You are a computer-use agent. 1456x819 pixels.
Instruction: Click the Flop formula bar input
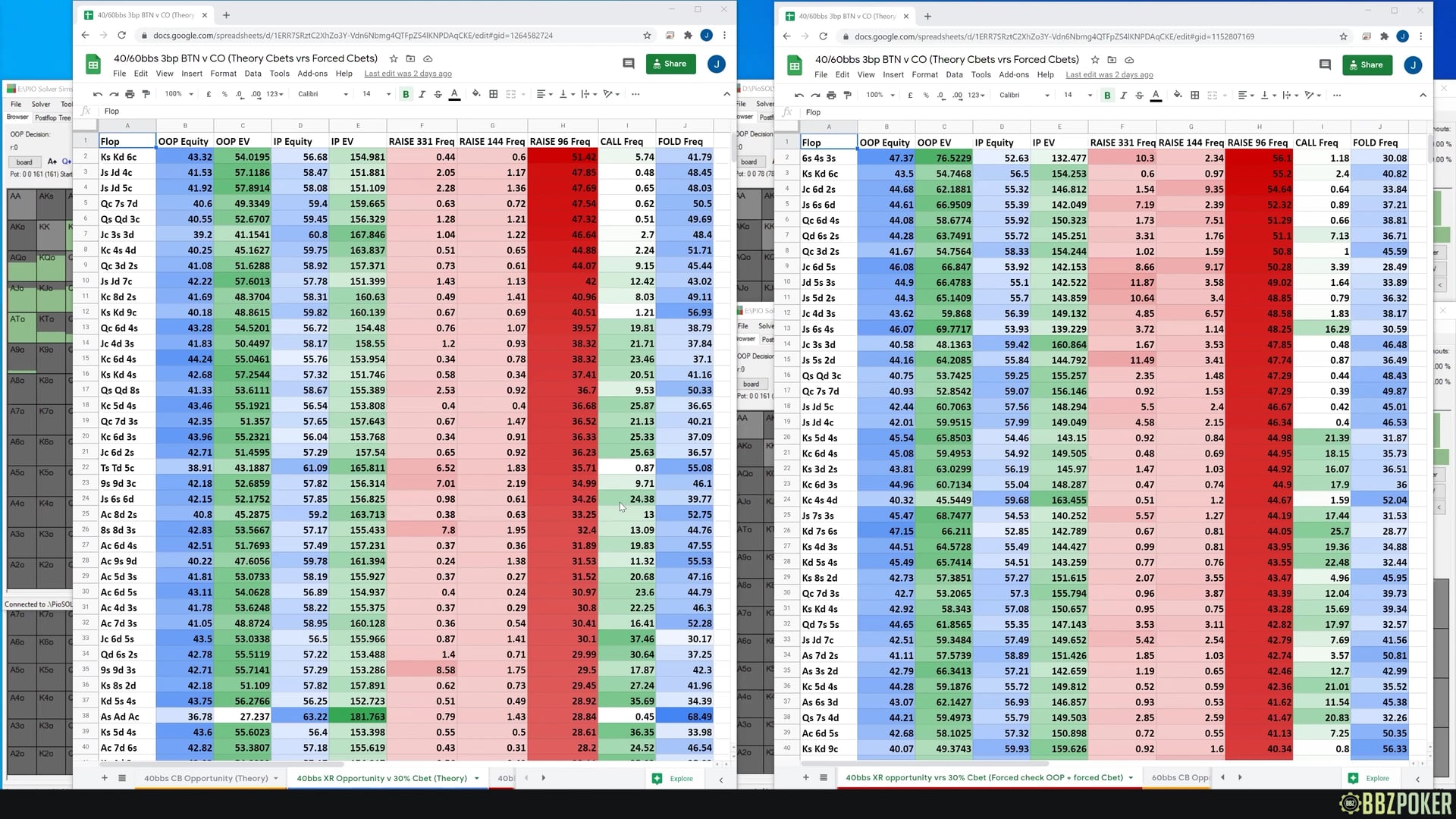tap(227, 111)
